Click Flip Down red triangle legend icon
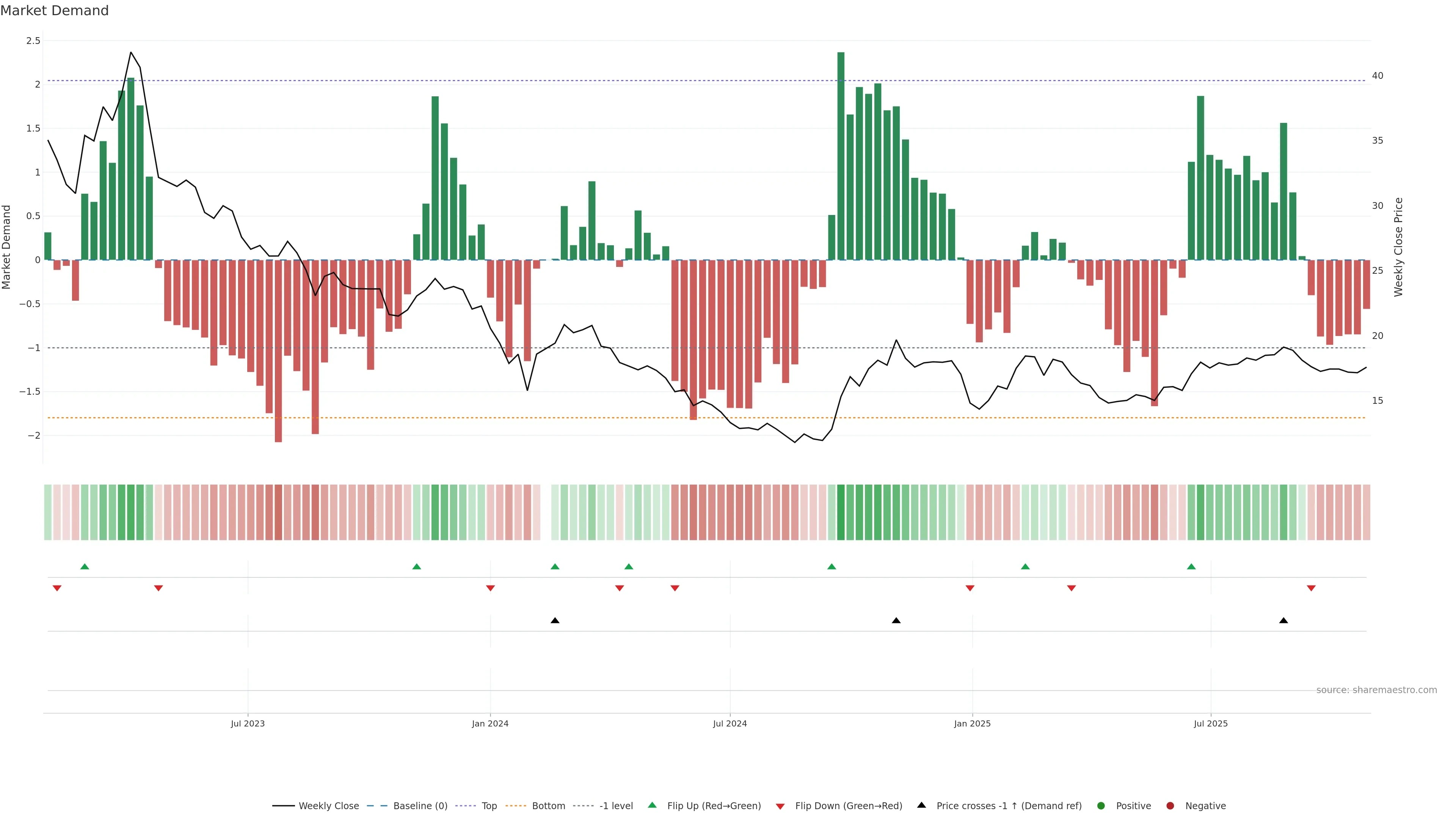This screenshot has height=819, width=1456. pos(780,806)
